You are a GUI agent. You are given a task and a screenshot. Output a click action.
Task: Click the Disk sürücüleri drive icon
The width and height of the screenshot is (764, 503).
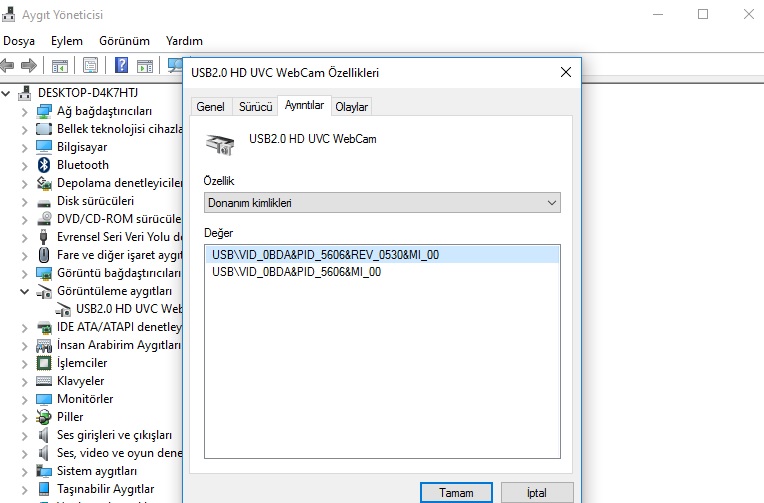(x=44, y=203)
